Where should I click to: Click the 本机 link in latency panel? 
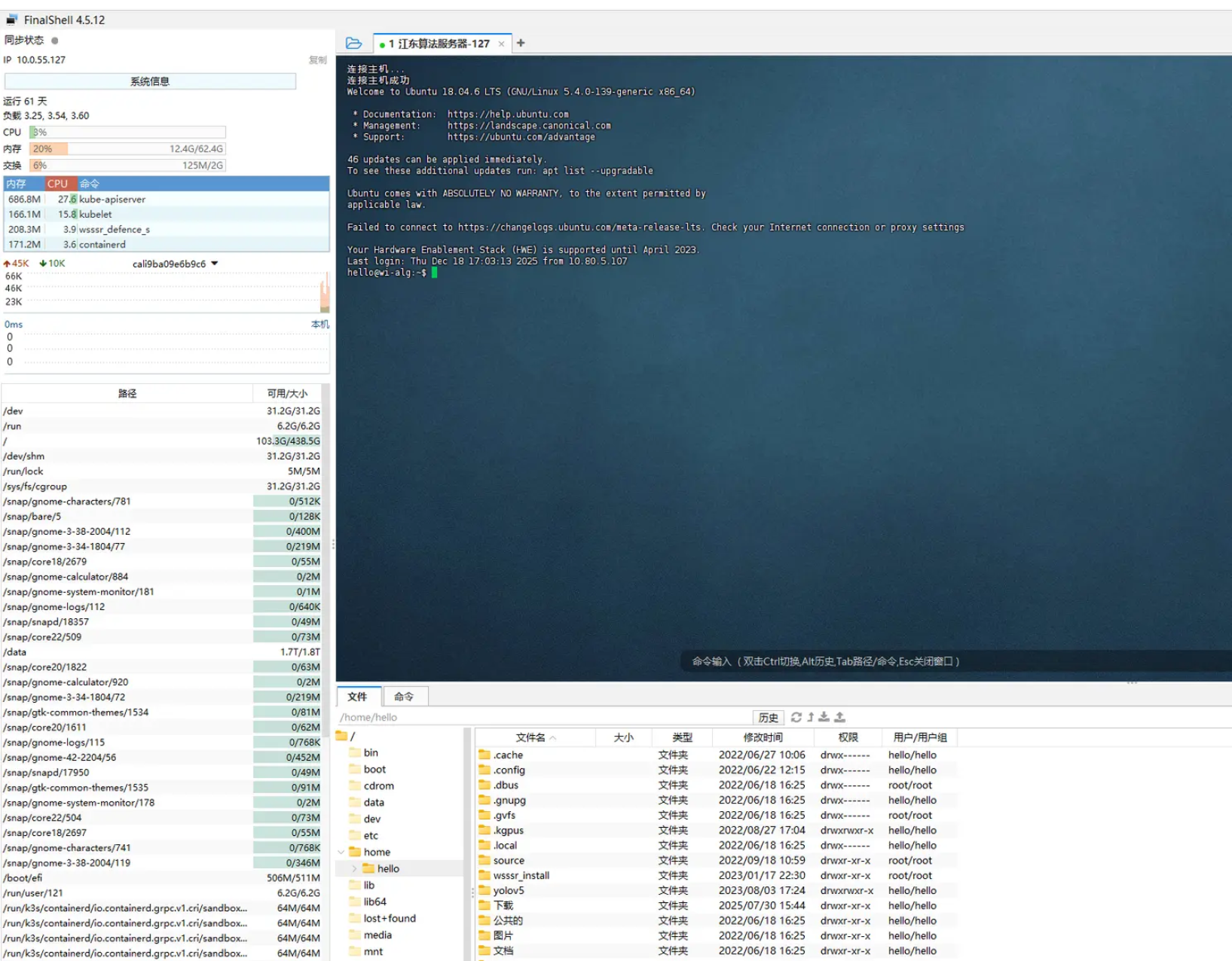319,325
